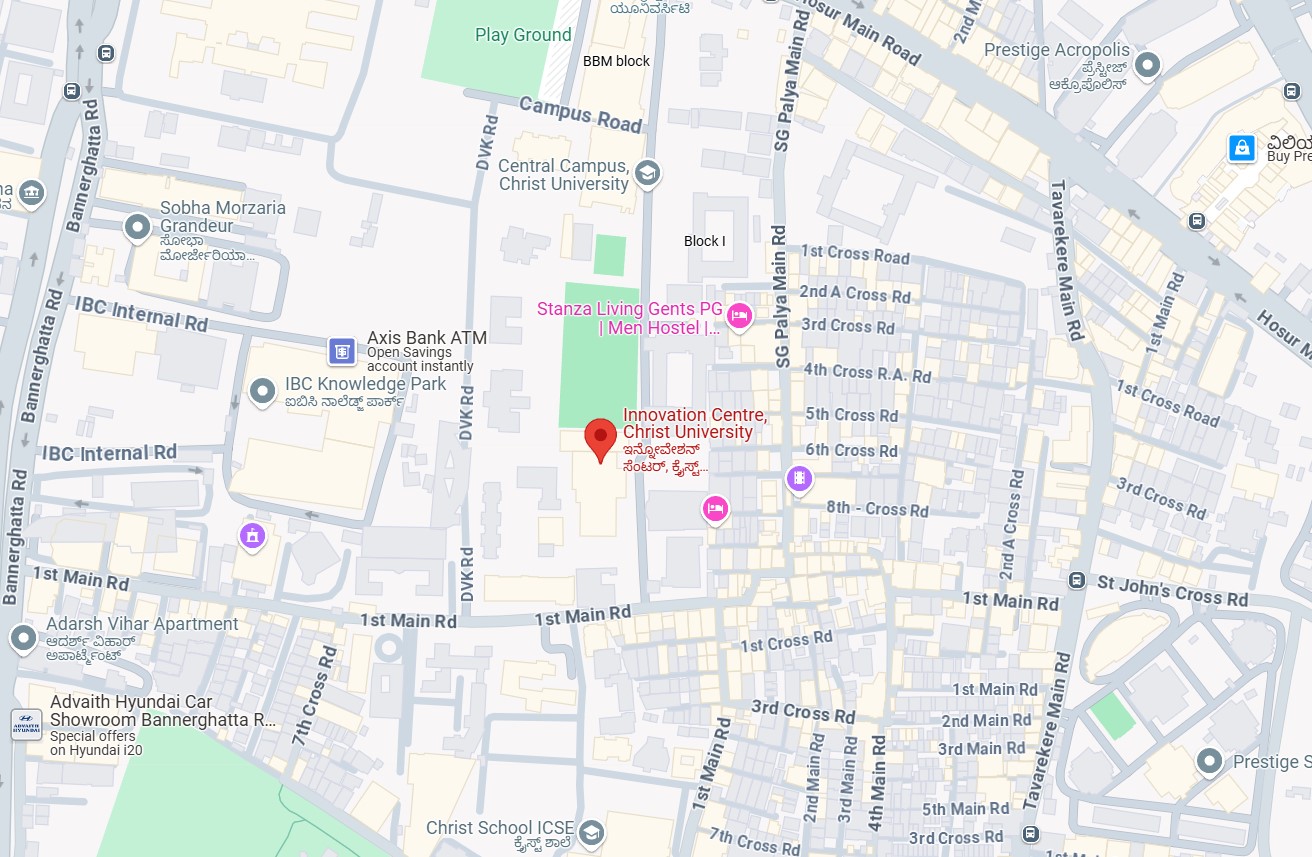Click the red Innovation Centre location pin
This screenshot has height=857, width=1312.
[600, 440]
